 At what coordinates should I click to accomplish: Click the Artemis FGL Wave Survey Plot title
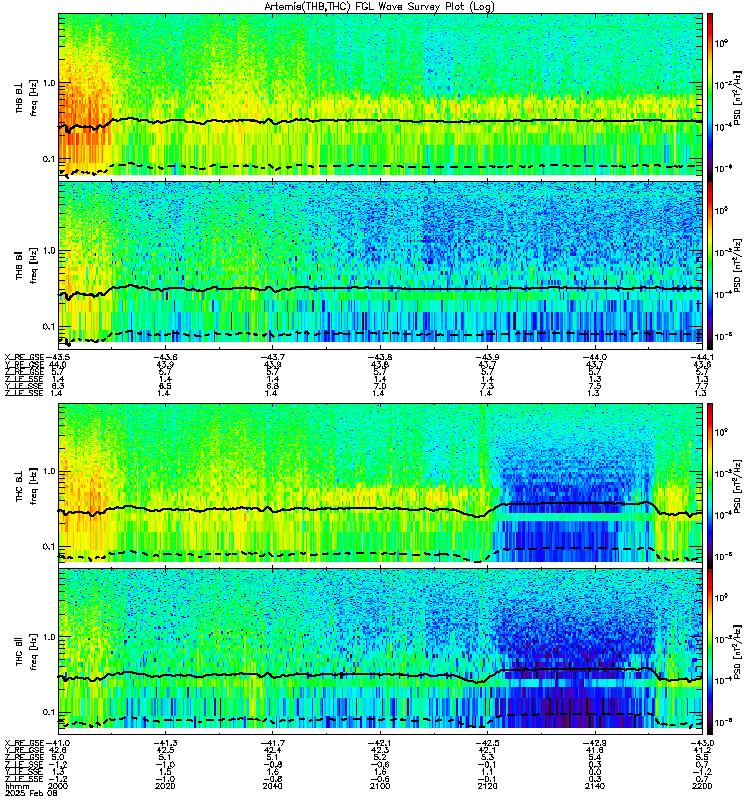[x=379, y=7]
